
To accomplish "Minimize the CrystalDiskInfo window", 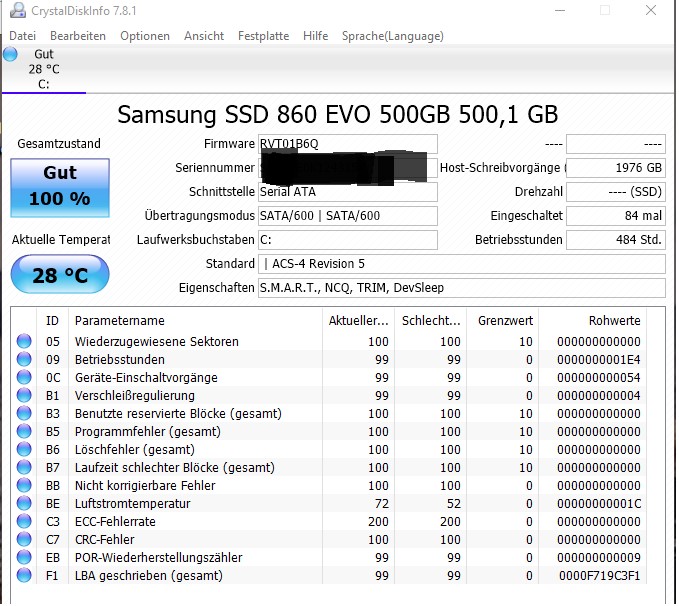I will [560, 10].
